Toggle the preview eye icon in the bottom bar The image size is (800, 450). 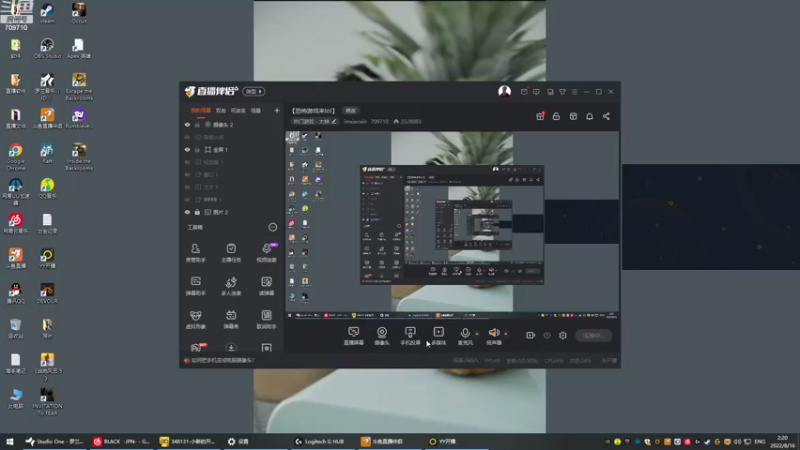pos(547,335)
